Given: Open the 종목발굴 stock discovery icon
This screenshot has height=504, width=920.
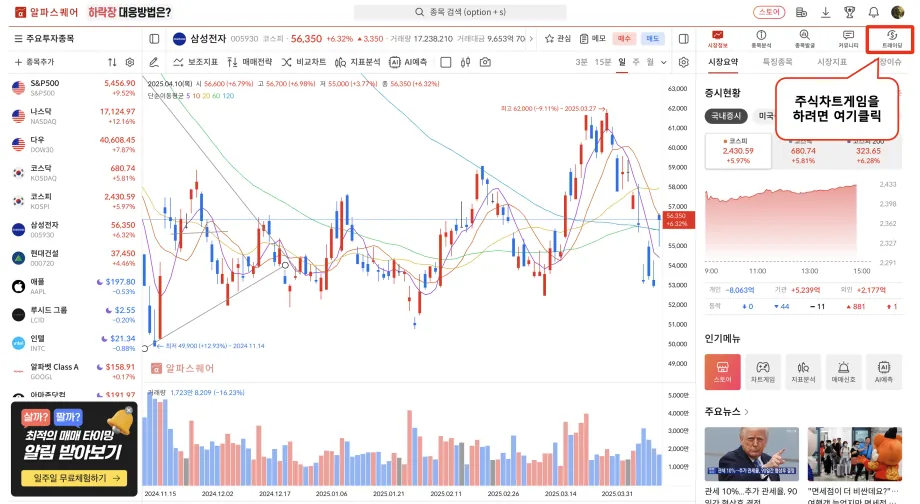Looking at the screenshot, I should click(x=804, y=39).
